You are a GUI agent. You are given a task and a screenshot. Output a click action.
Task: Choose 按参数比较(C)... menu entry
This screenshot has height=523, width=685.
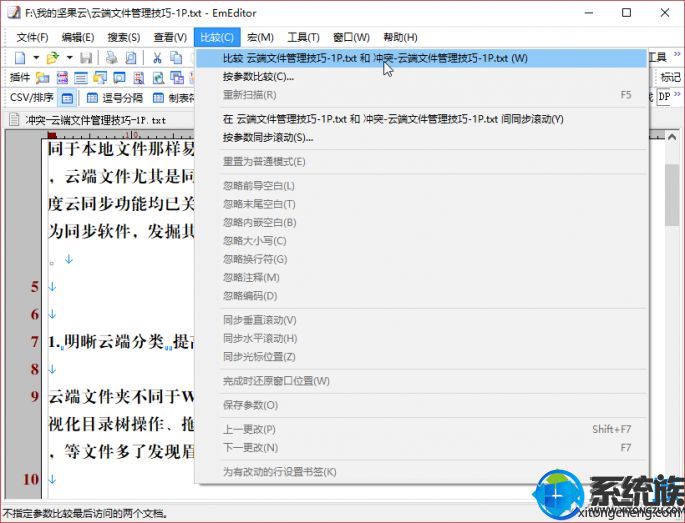click(421, 76)
